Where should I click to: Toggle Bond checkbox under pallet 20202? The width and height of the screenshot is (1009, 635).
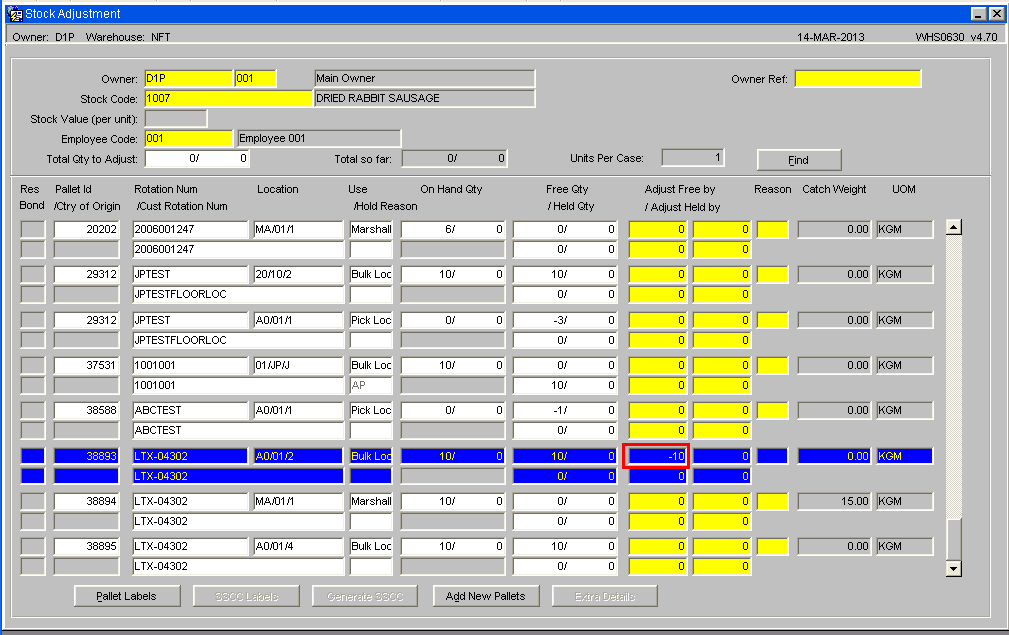(33, 249)
